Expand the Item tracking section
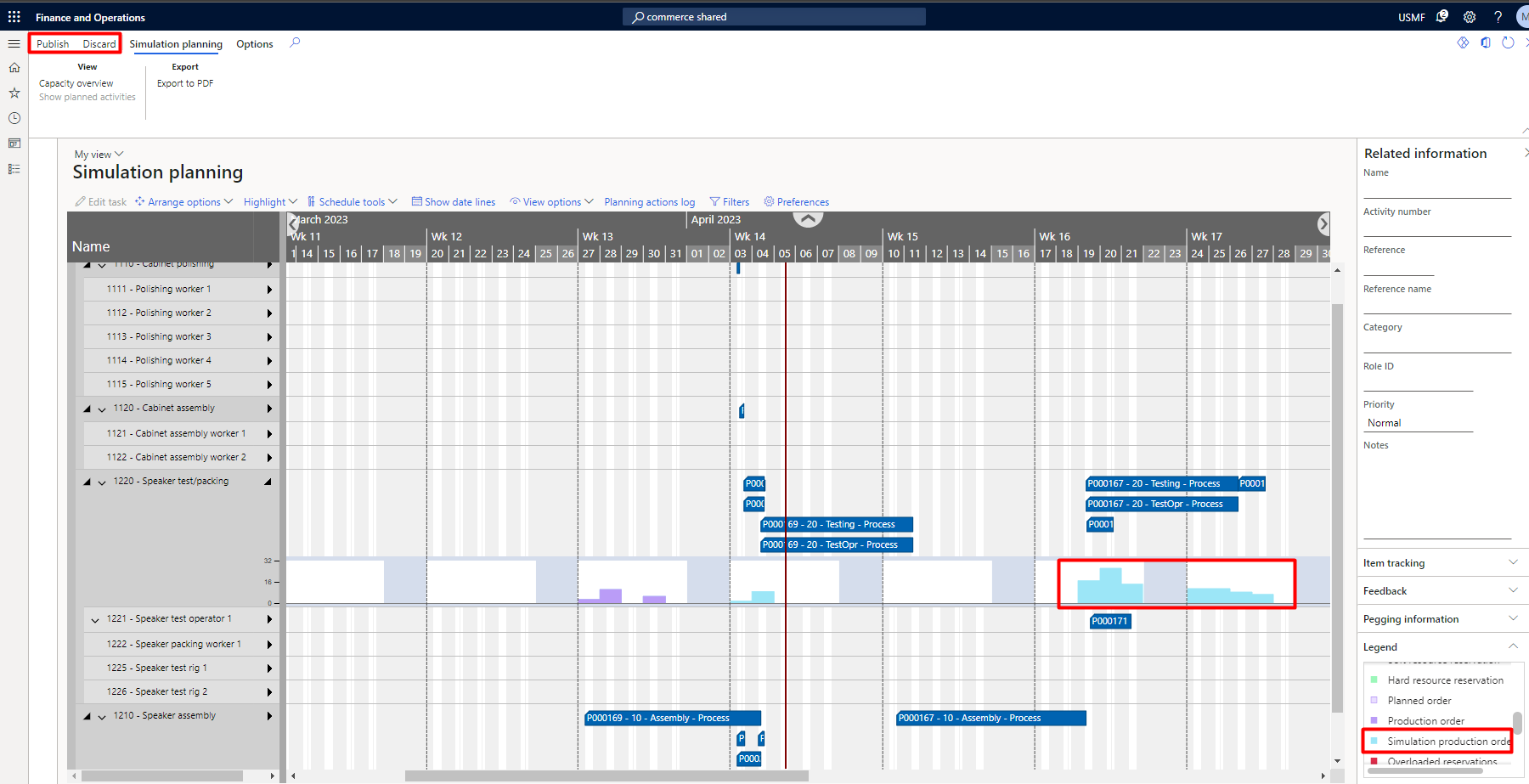Image resolution: width=1529 pixels, height=784 pixels. (1442, 563)
